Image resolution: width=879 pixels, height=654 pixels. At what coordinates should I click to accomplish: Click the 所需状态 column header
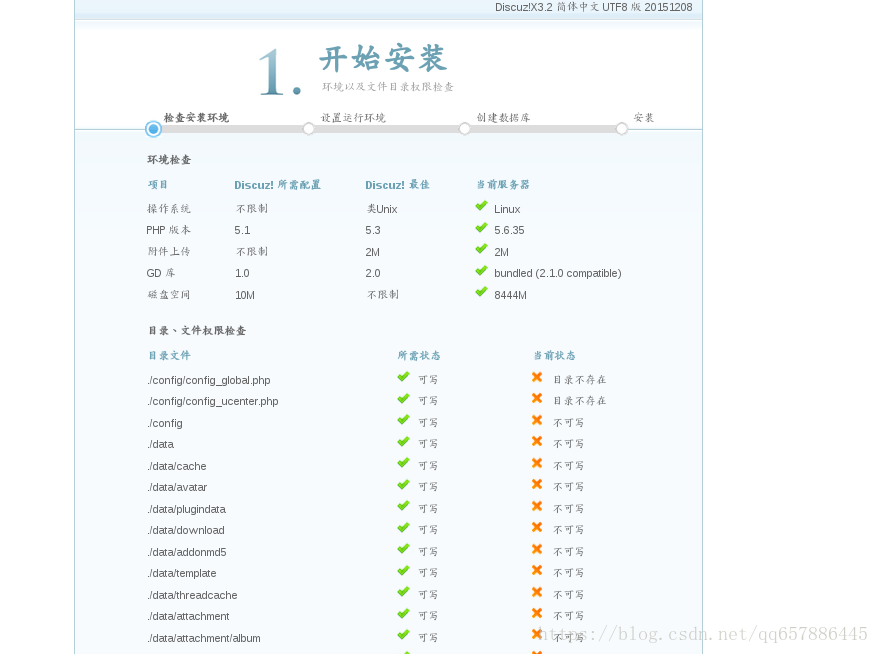coord(419,355)
